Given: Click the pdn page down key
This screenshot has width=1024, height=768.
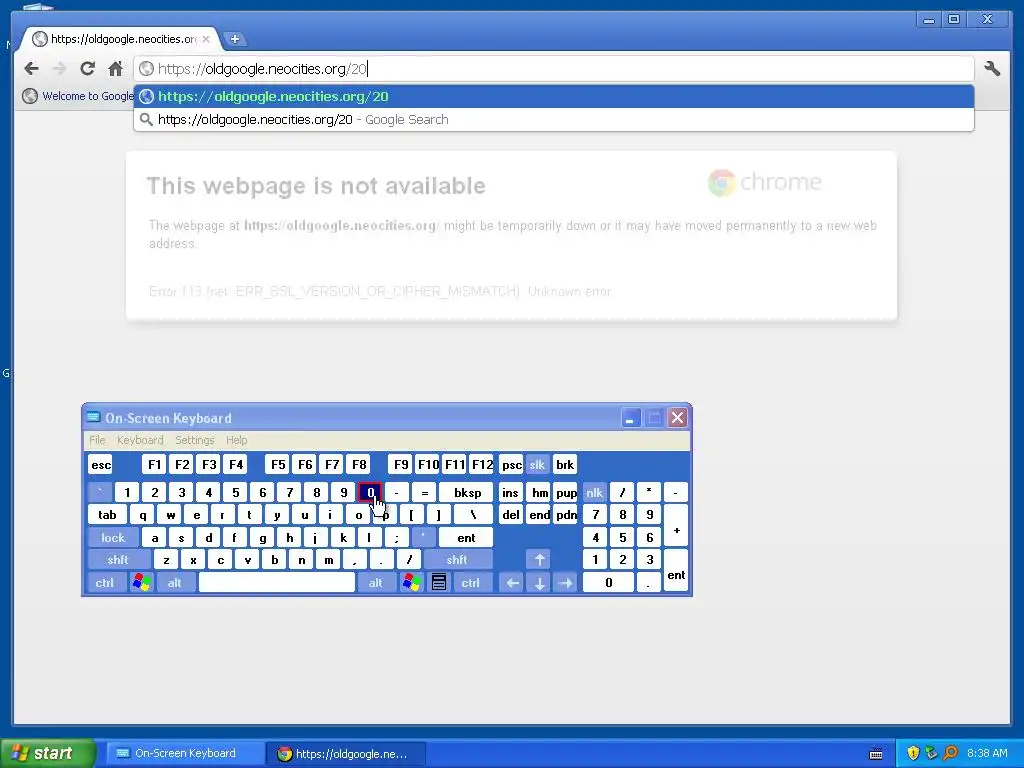Looking at the screenshot, I should pos(566,515).
